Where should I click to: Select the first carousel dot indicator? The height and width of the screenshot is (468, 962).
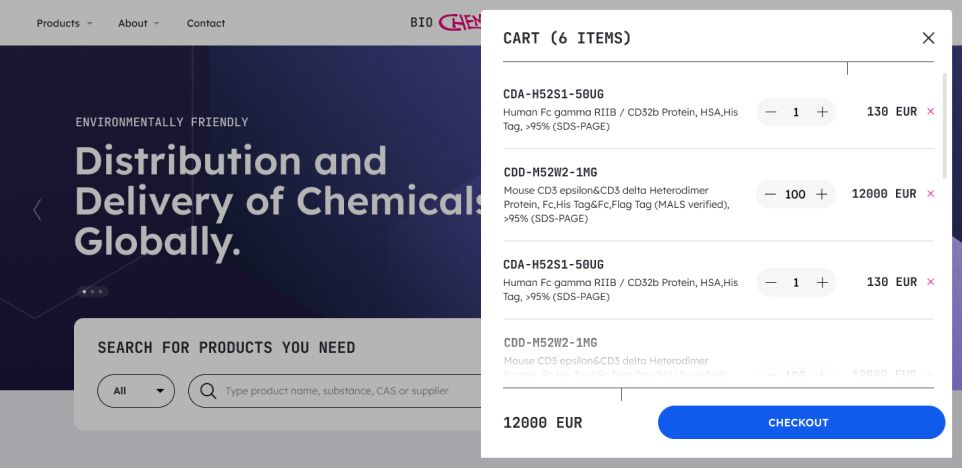[x=84, y=292]
